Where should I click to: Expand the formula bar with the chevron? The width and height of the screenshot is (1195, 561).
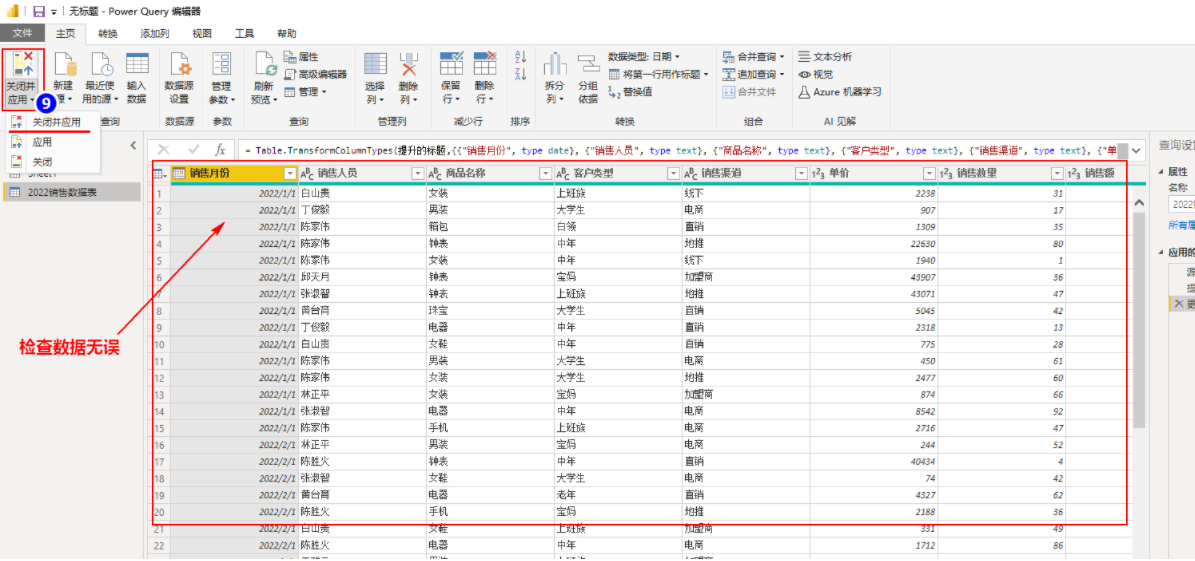coord(1138,150)
